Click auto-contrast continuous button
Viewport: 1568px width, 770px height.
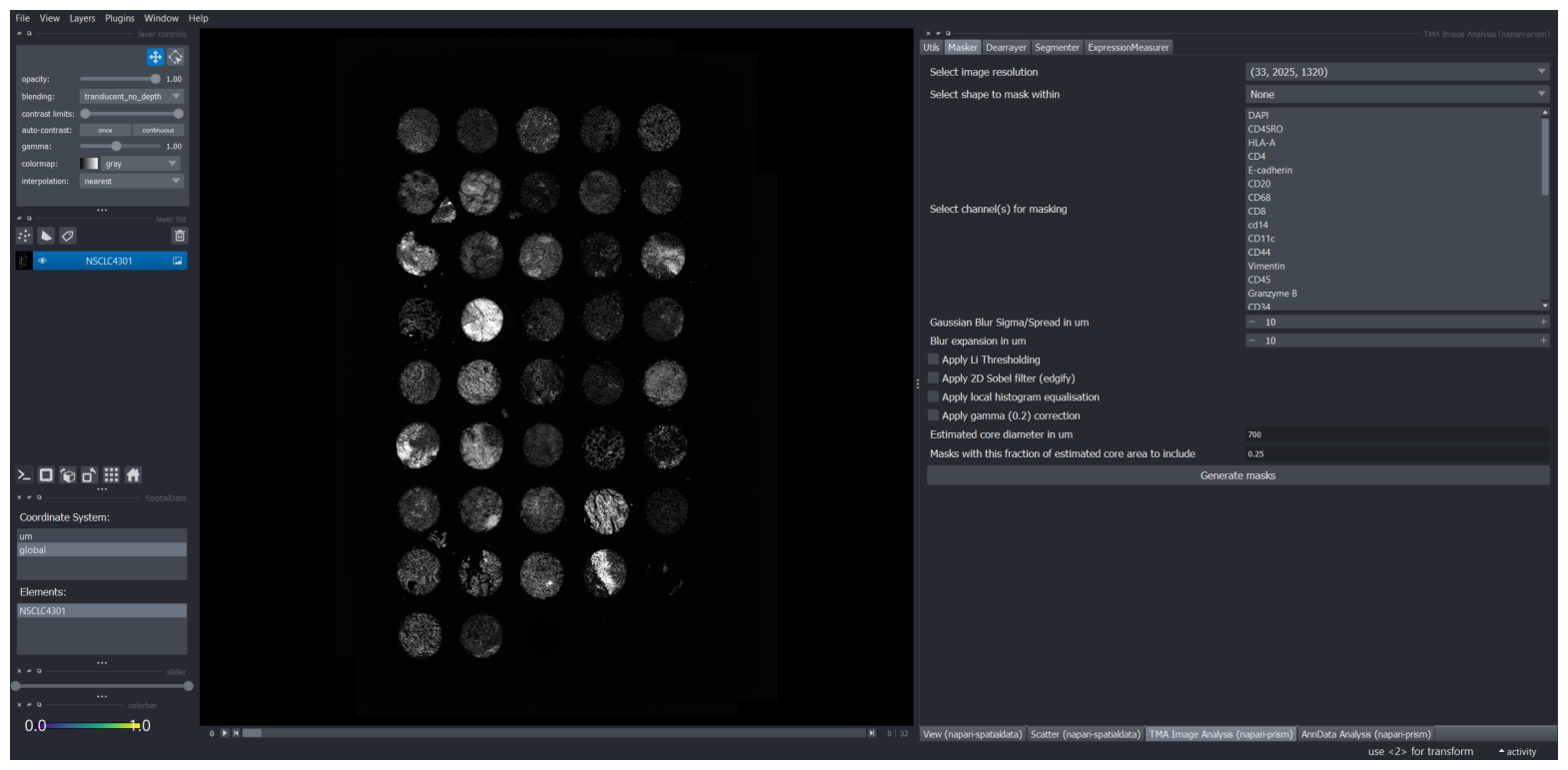pos(158,130)
